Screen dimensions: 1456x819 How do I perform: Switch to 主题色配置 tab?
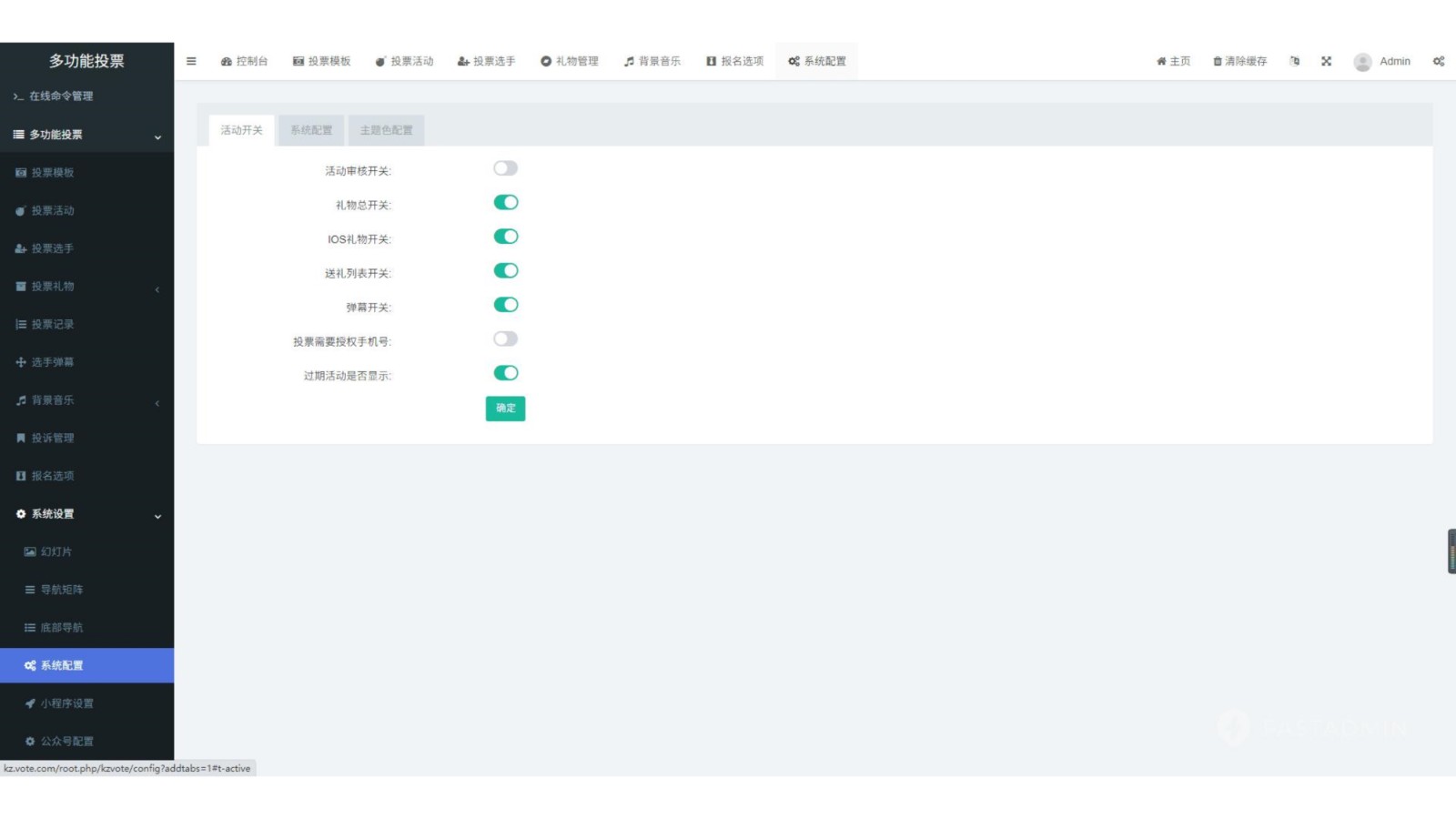[x=386, y=130]
